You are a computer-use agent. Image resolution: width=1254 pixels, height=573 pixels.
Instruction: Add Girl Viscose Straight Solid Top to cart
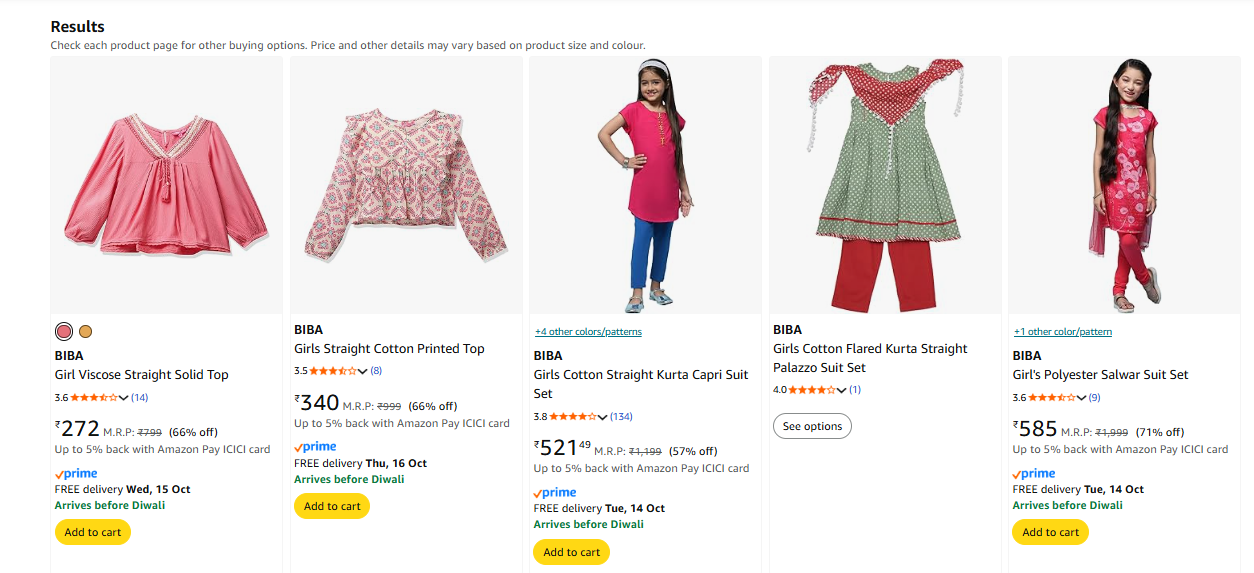pos(93,532)
